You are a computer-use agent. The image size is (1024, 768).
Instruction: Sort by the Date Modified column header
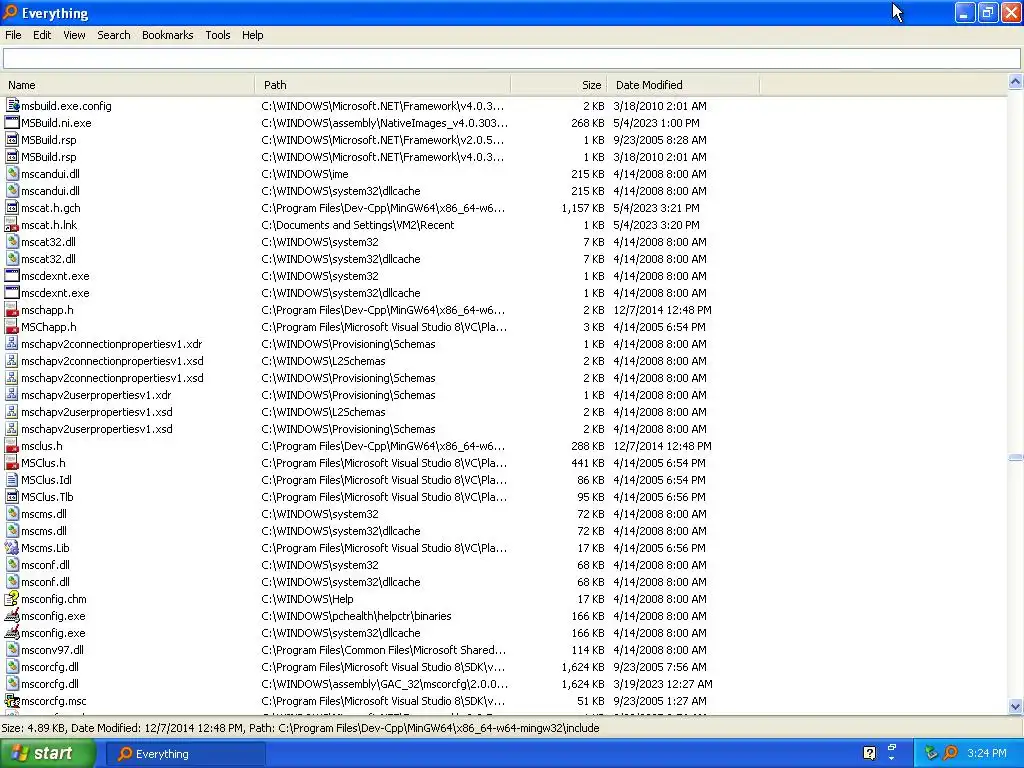pyautogui.click(x=683, y=85)
